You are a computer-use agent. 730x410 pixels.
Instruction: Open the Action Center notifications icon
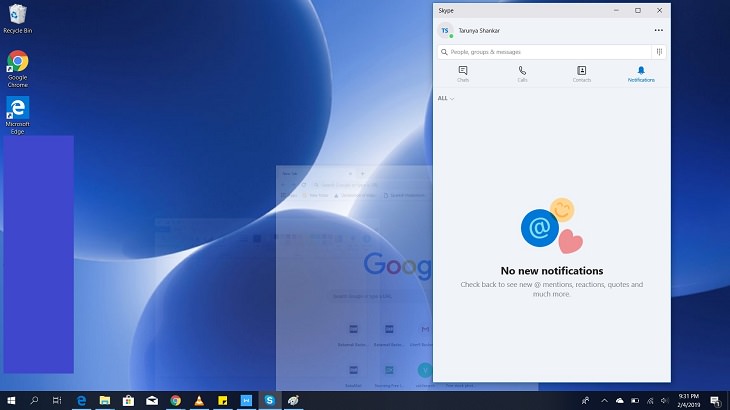click(x=716, y=400)
